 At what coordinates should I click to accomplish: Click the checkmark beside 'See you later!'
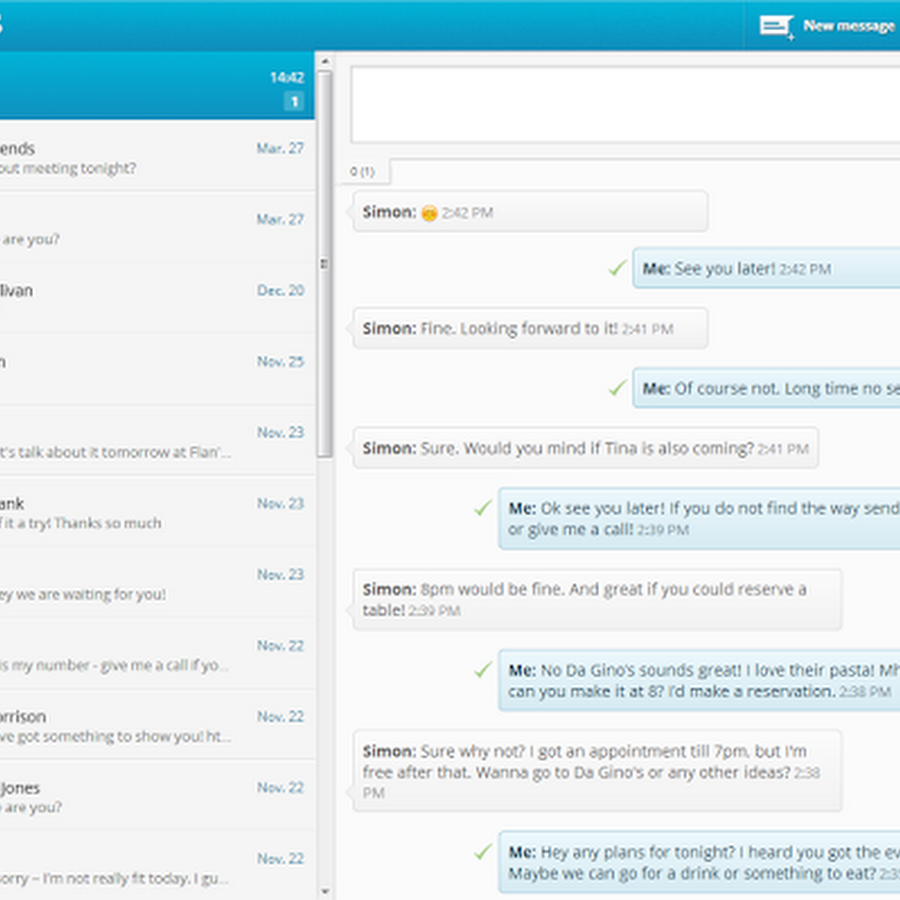coord(617,268)
